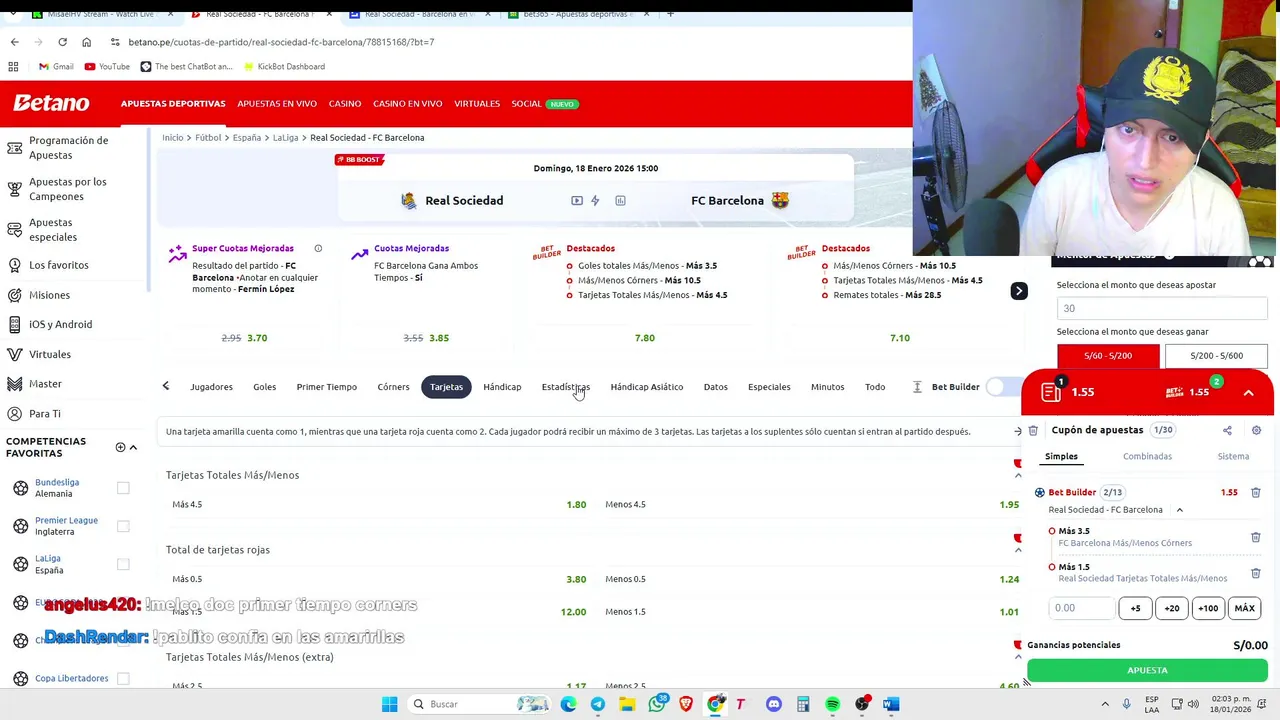Viewport: 1280px width, 720px height.
Task: Remove the Más 1.5 tarjetas selection
Action: pyautogui.click(x=1255, y=573)
